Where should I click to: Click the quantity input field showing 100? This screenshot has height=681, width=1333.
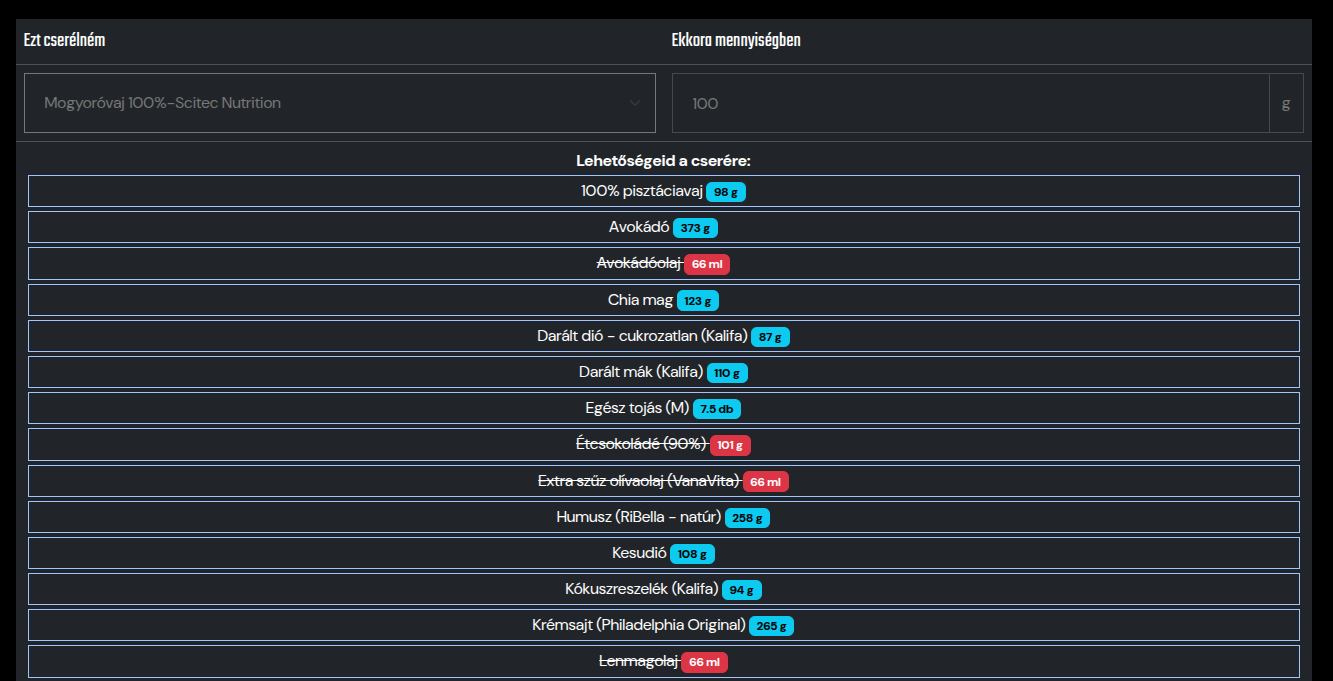click(x=970, y=103)
